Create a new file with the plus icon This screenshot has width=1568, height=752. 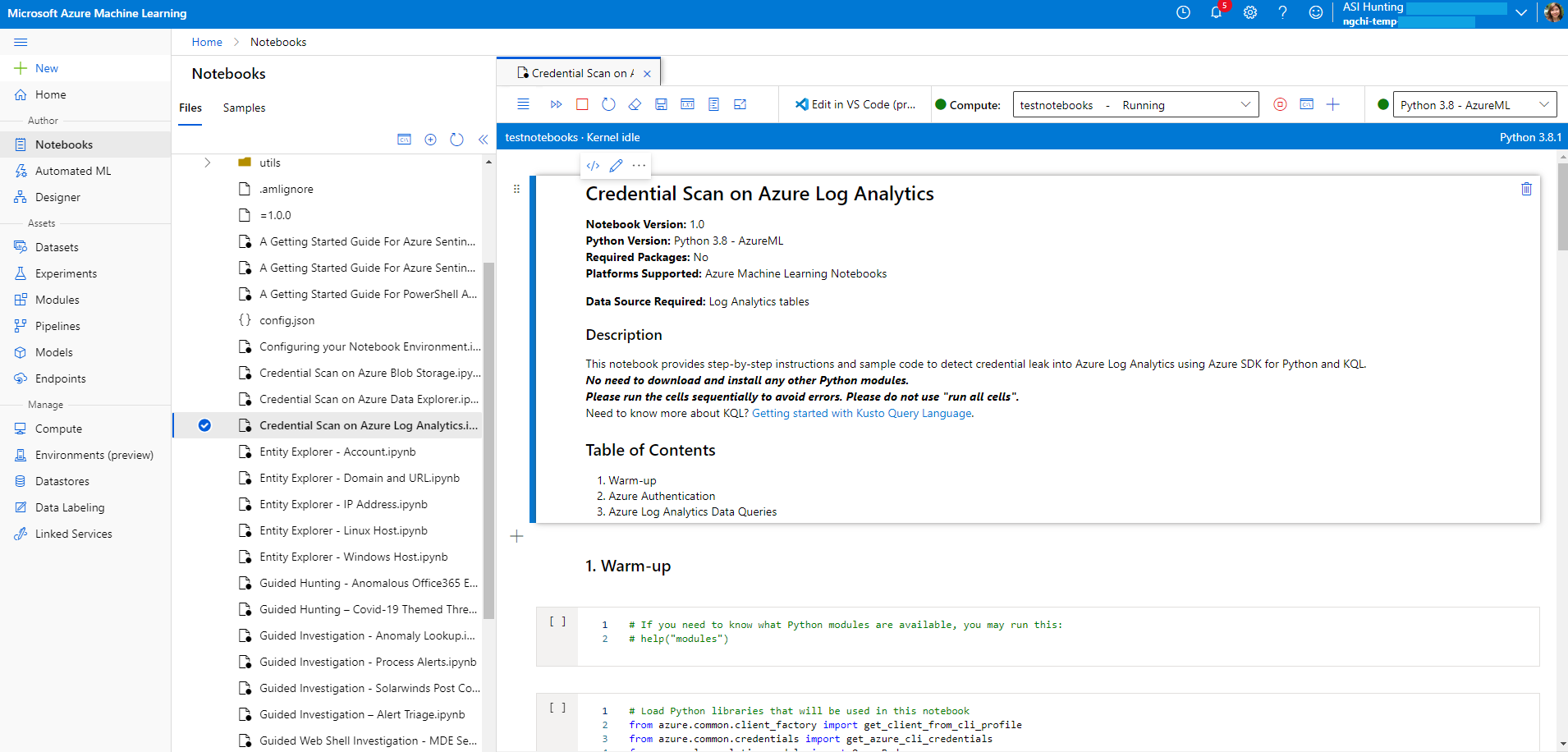point(430,140)
